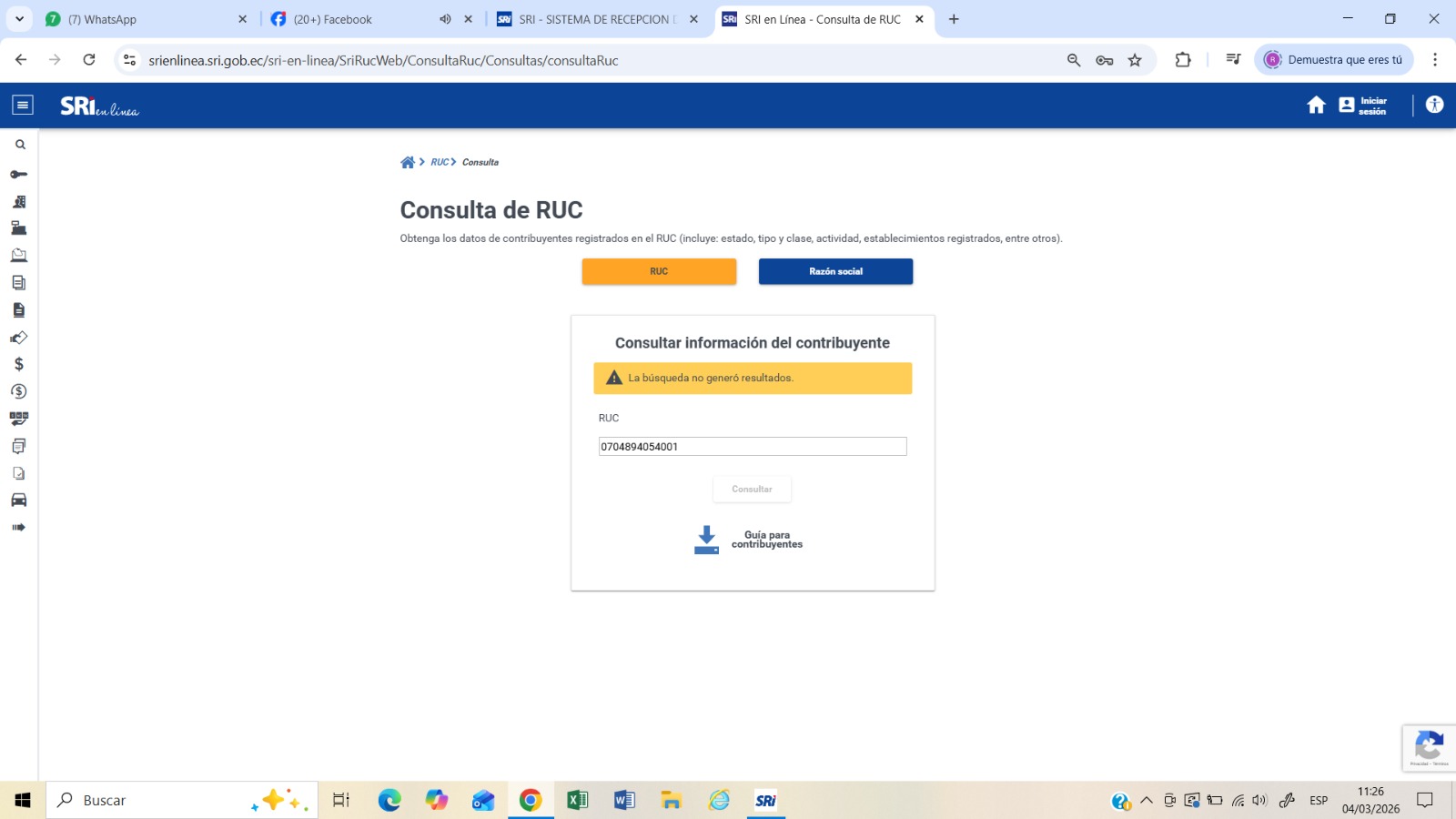Image resolution: width=1456 pixels, height=819 pixels.
Task: Switch to SRI - SISTEMA DE RECEPCION tab
Action: [596, 19]
